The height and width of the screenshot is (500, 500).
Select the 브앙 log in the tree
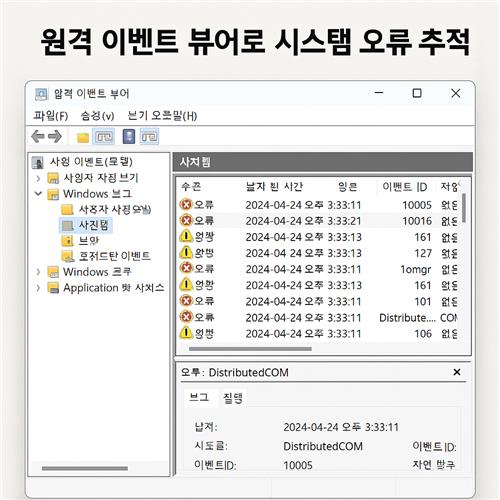[89, 241]
